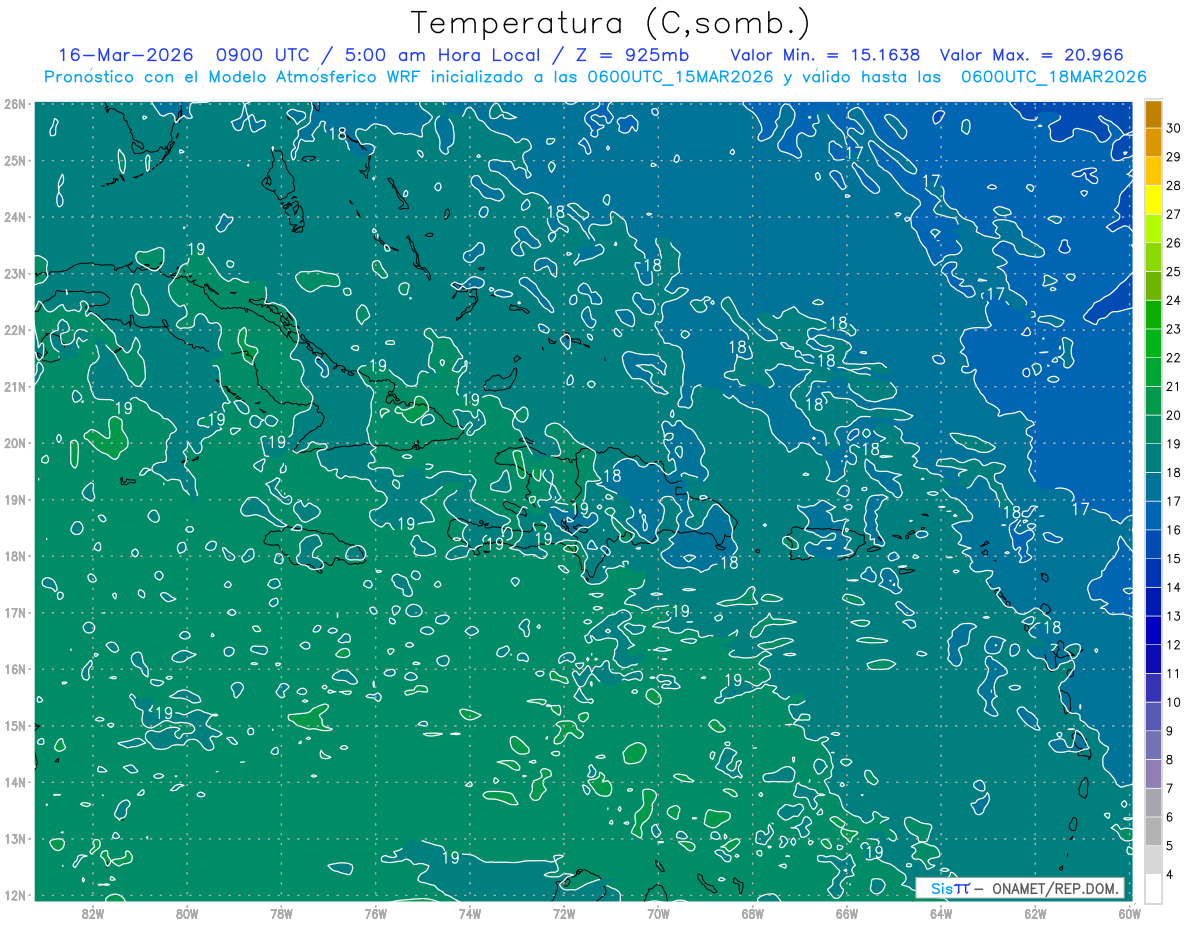
Task: Click the "SisPI" logo text
Action: (x=950, y=888)
